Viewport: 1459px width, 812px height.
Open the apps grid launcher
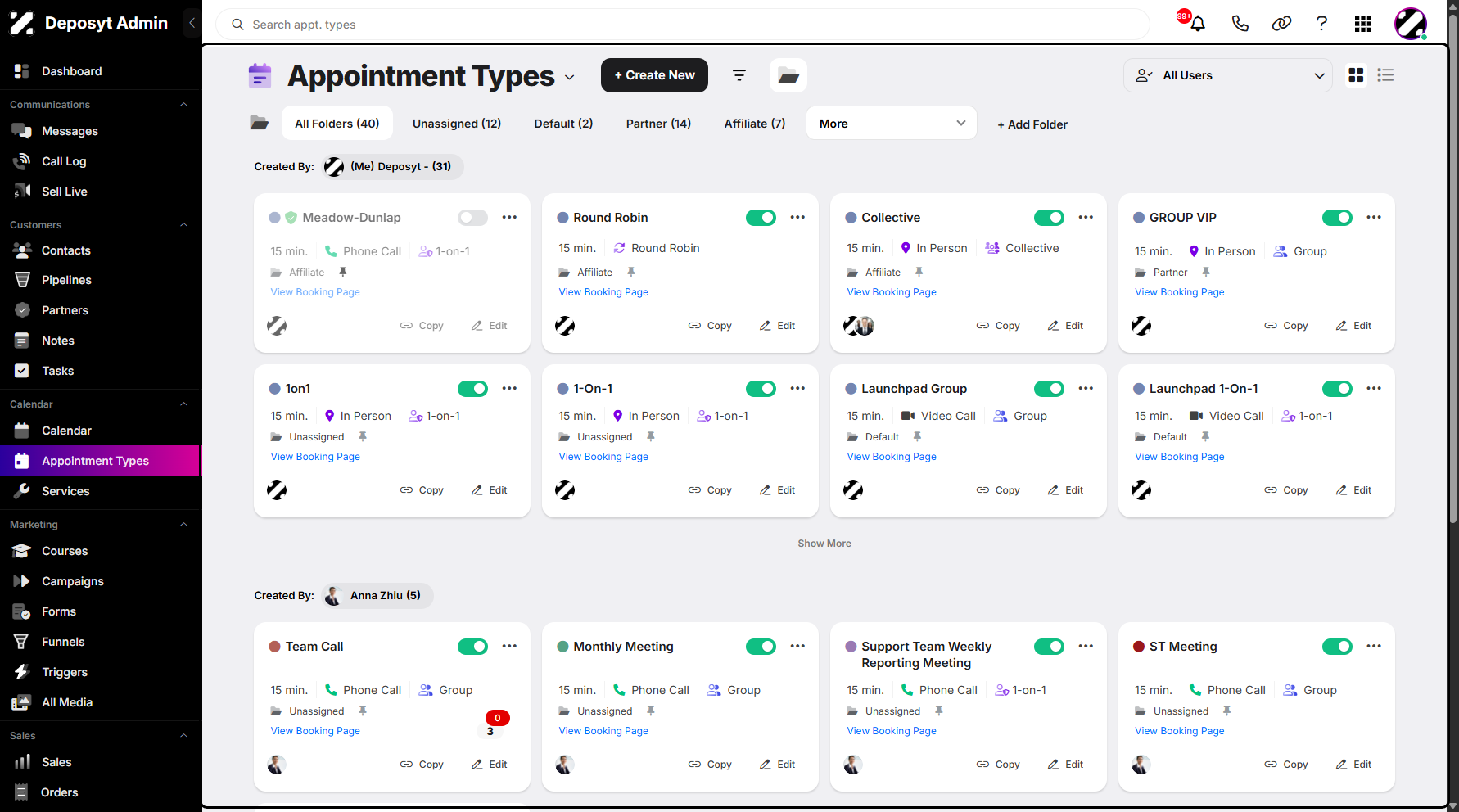coord(1363,24)
